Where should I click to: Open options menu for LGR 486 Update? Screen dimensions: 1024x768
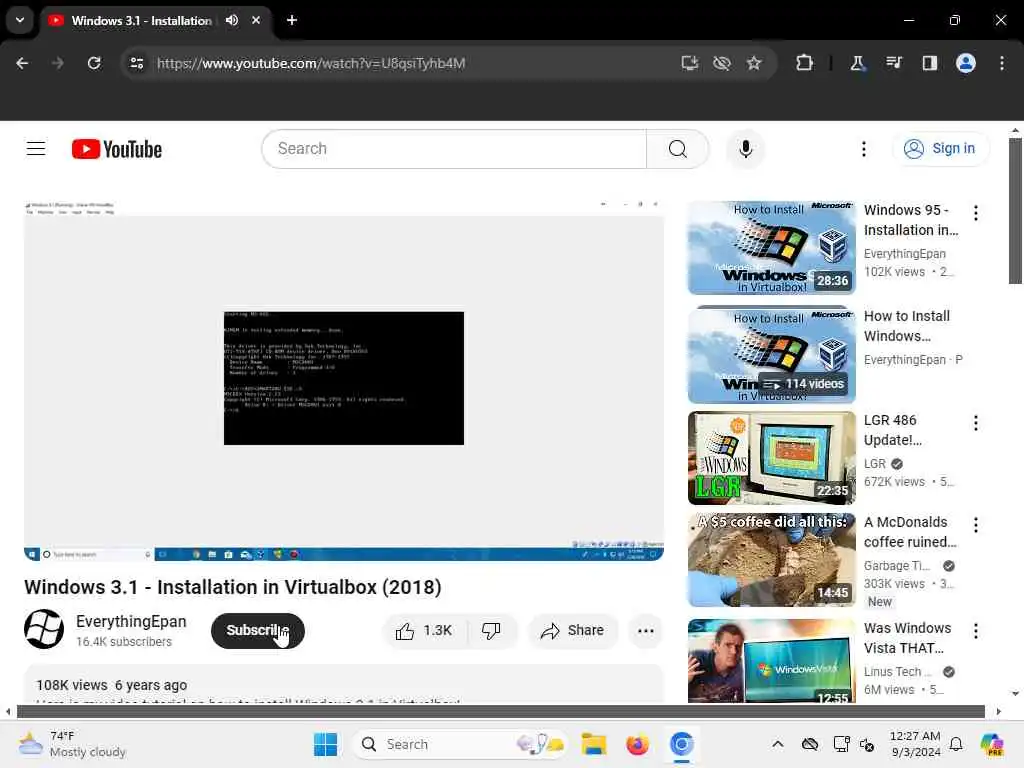click(976, 423)
